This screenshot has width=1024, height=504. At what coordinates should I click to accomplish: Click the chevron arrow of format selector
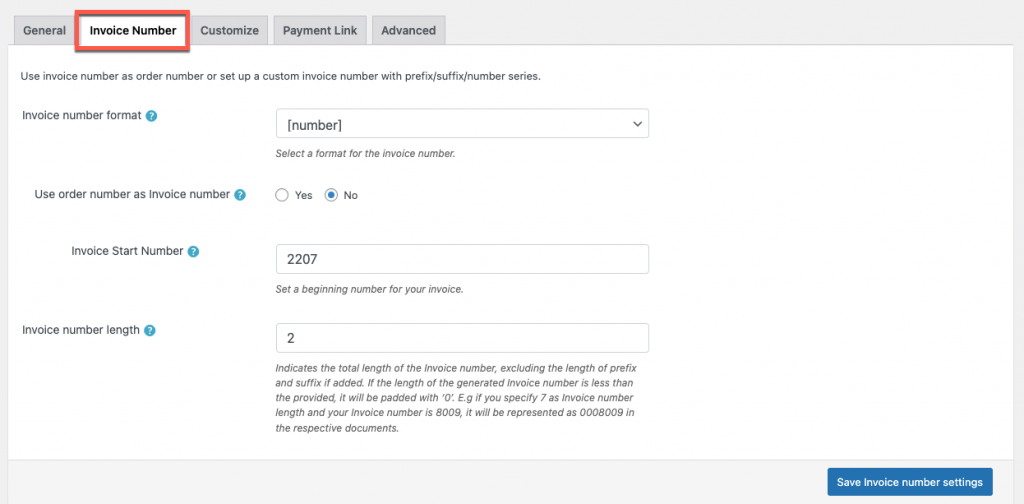(637, 124)
